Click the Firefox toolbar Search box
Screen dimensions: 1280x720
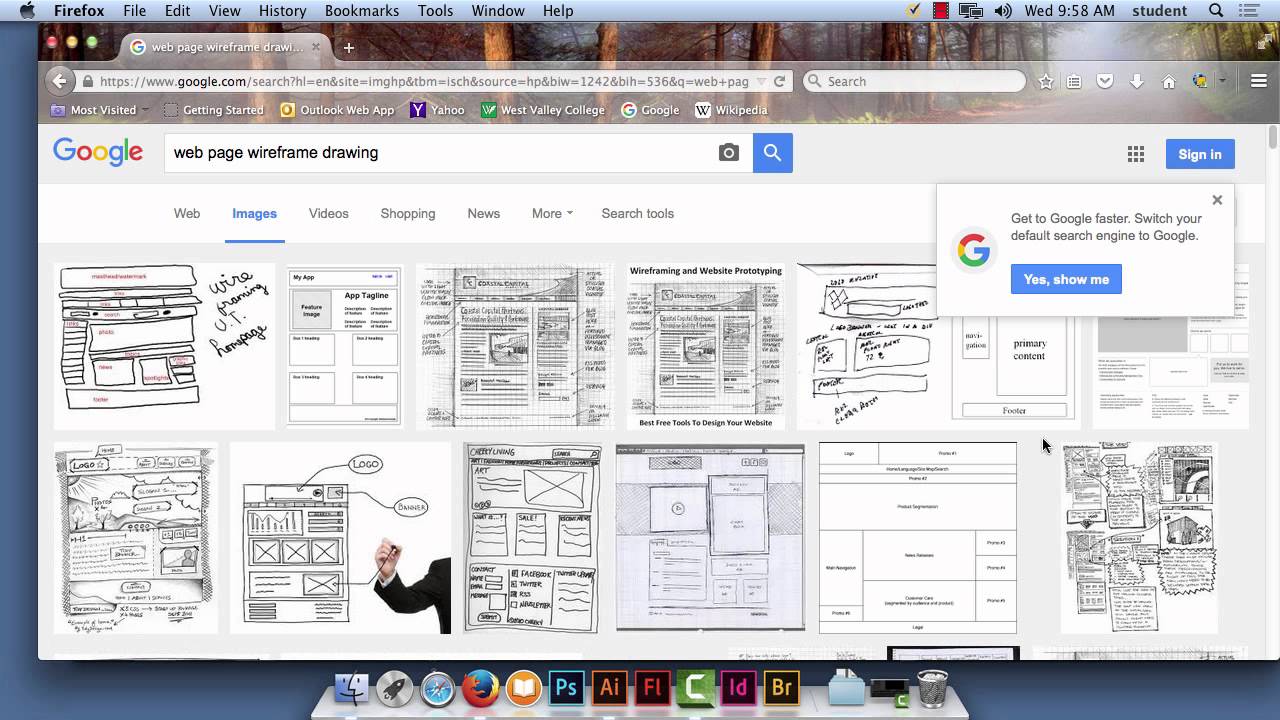point(915,82)
